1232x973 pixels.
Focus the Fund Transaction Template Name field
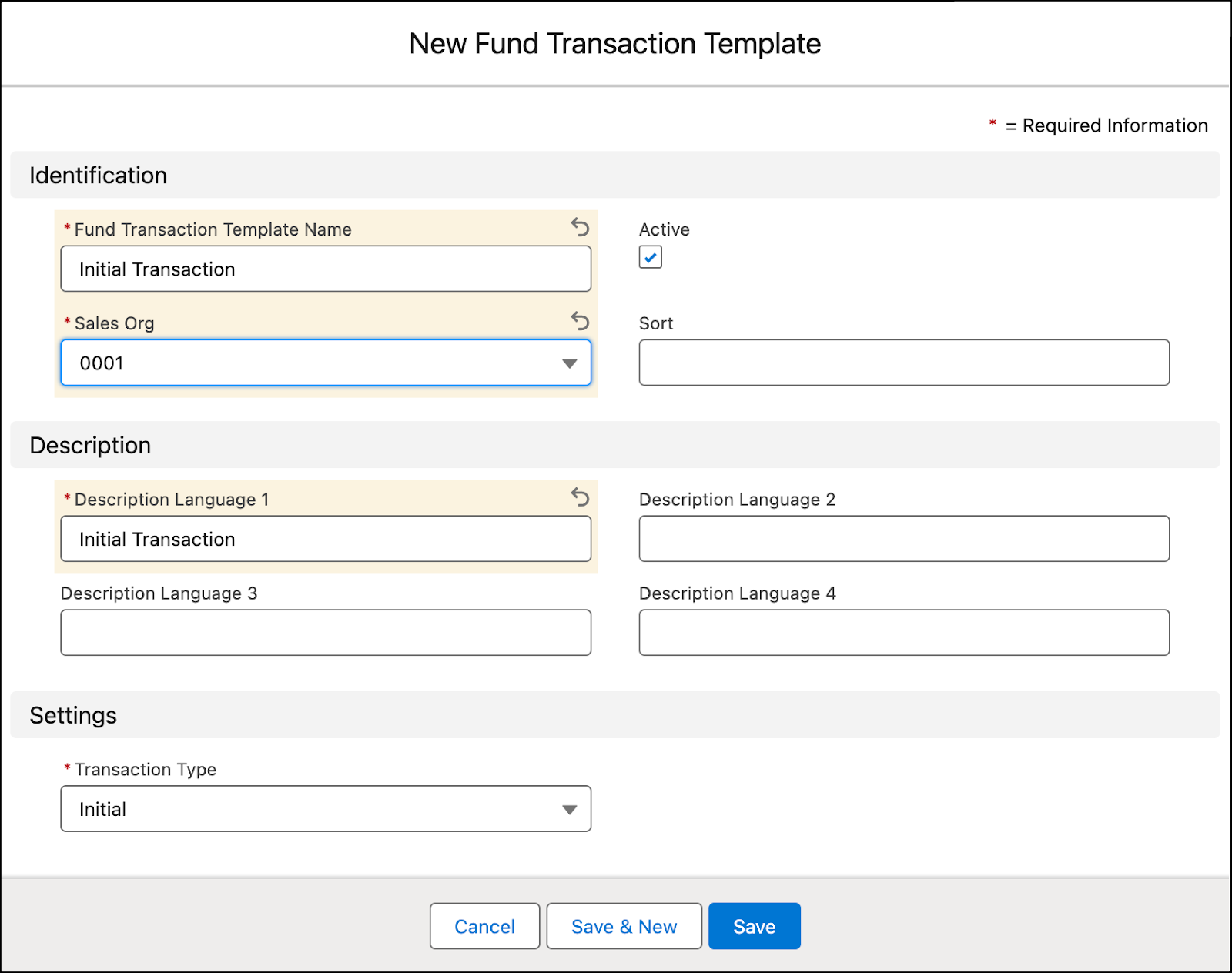[x=326, y=269]
